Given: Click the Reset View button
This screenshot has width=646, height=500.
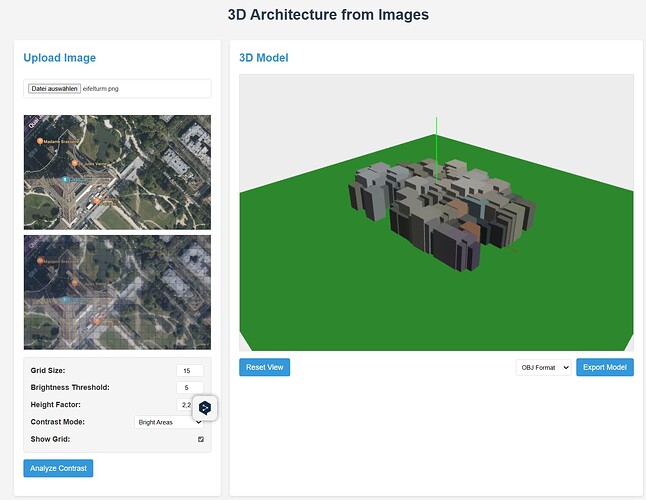Looking at the screenshot, I should coord(264,367).
